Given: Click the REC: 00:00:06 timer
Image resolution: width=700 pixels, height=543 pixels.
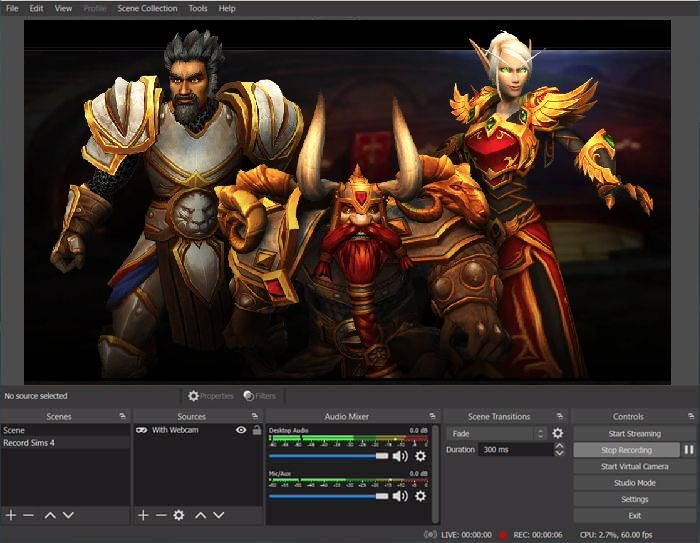Looking at the screenshot, I should pyautogui.click(x=538, y=535).
